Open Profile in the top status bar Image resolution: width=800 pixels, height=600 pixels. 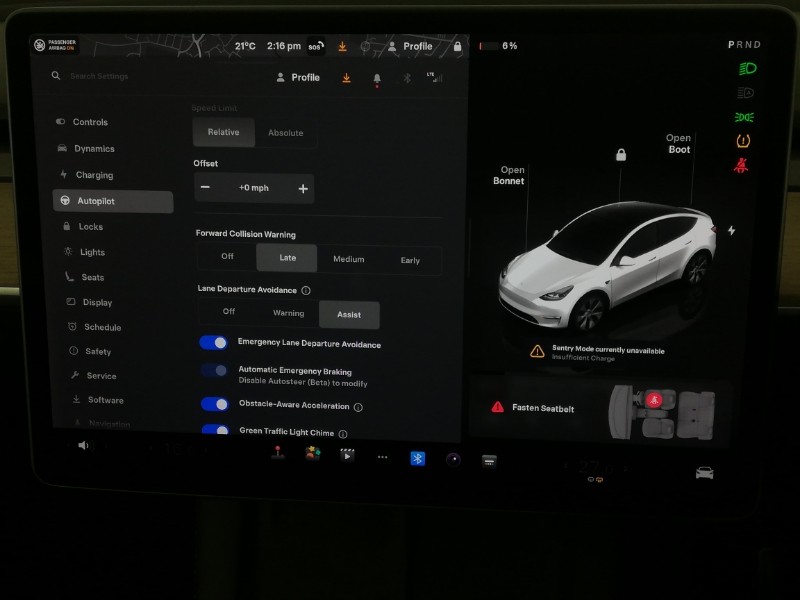pos(410,46)
